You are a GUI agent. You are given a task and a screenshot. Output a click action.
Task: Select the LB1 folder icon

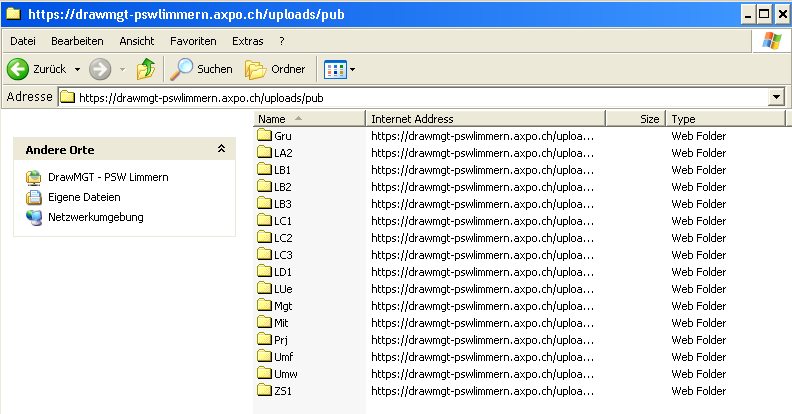click(264, 169)
